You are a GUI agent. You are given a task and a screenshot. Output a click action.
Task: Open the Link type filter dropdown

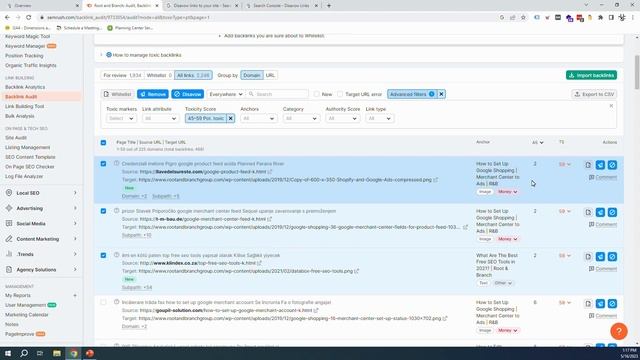380,118
